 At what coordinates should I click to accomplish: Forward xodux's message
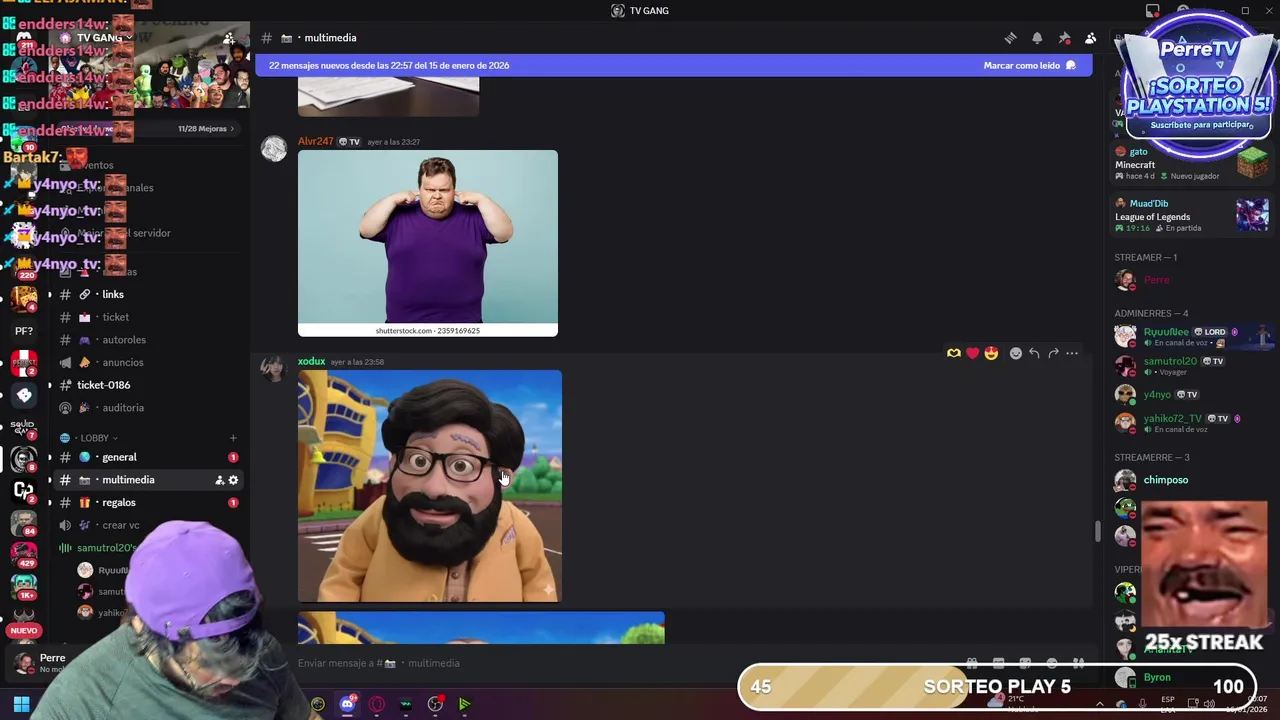click(1053, 353)
